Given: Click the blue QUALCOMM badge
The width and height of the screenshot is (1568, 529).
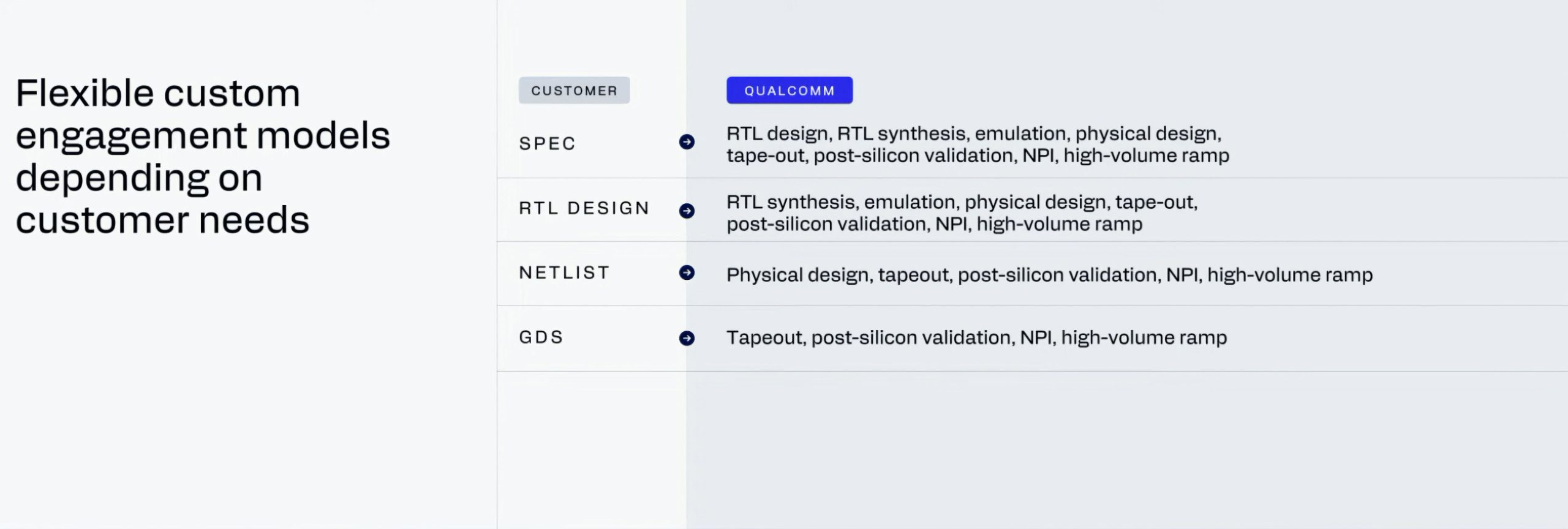Looking at the screenshot, I should pos(790,91).
